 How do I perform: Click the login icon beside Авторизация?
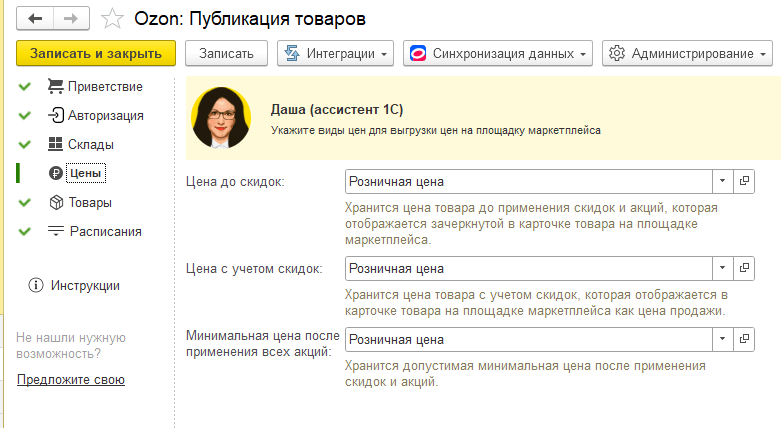point(56,115)
